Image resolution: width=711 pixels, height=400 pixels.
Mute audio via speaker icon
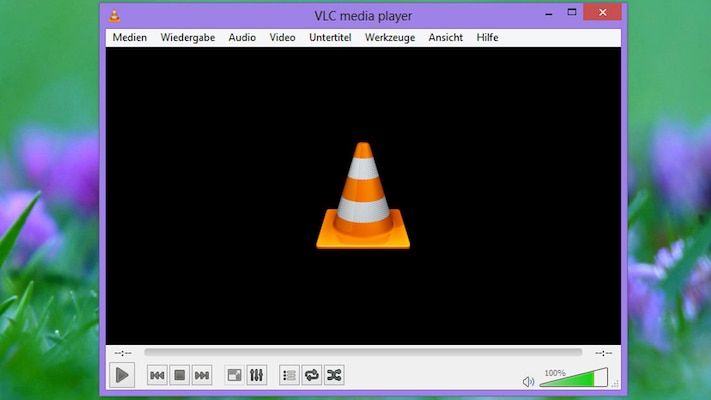tap(528, 381)
